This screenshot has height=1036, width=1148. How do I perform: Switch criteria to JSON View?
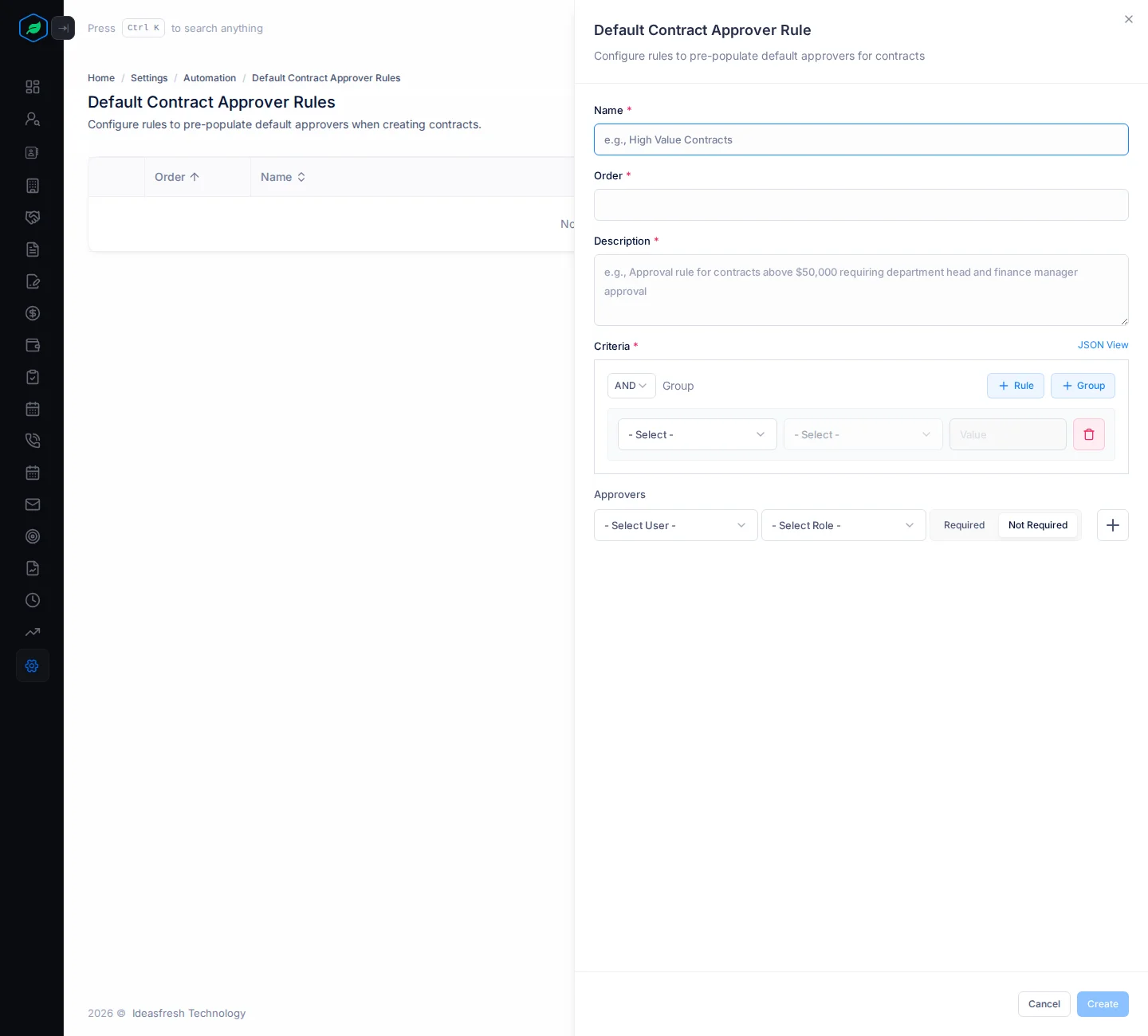coord(1103,345)
